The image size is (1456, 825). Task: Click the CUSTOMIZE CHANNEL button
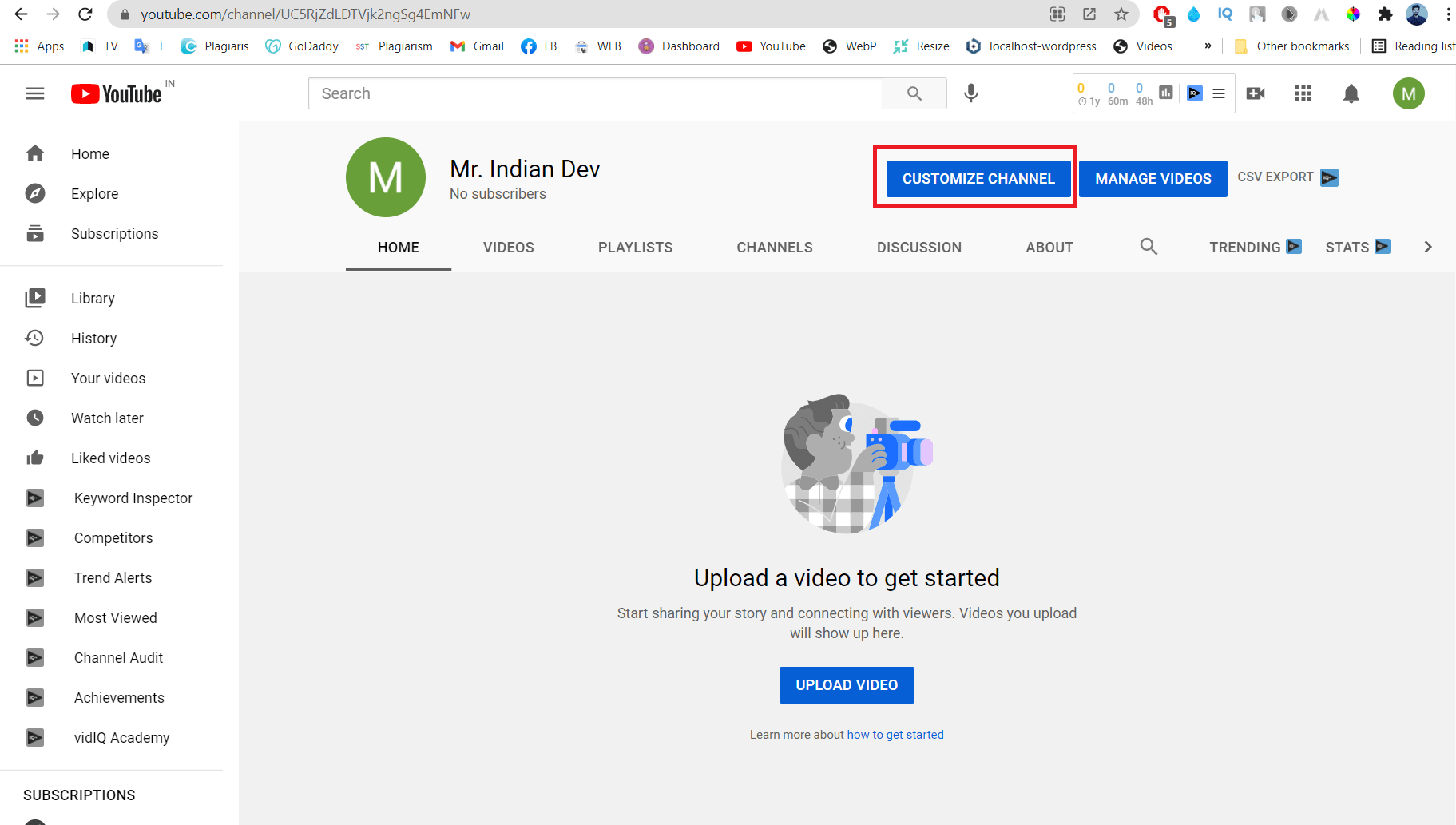point(976,178)
